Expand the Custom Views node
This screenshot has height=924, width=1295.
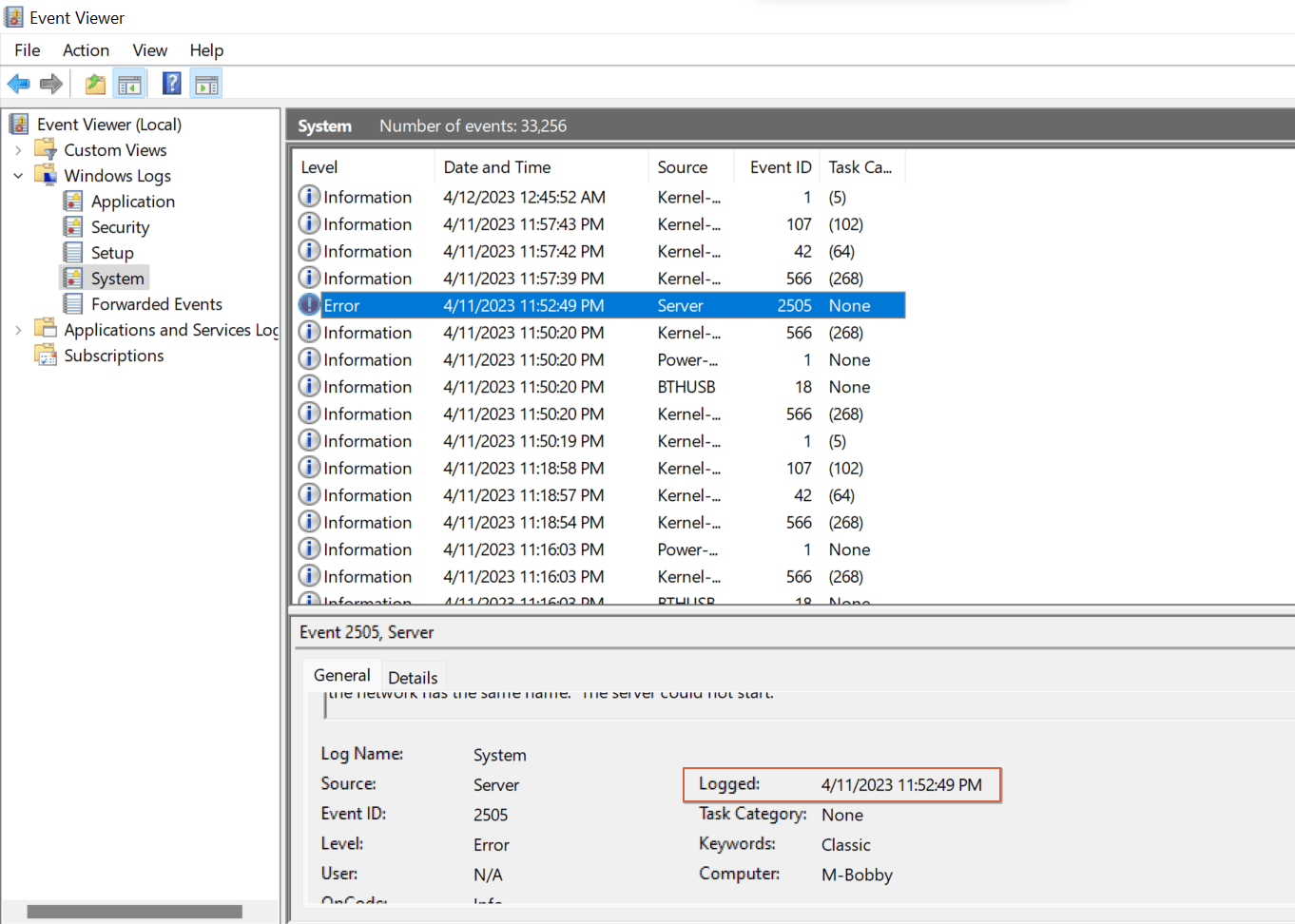(x=18, y=149)
